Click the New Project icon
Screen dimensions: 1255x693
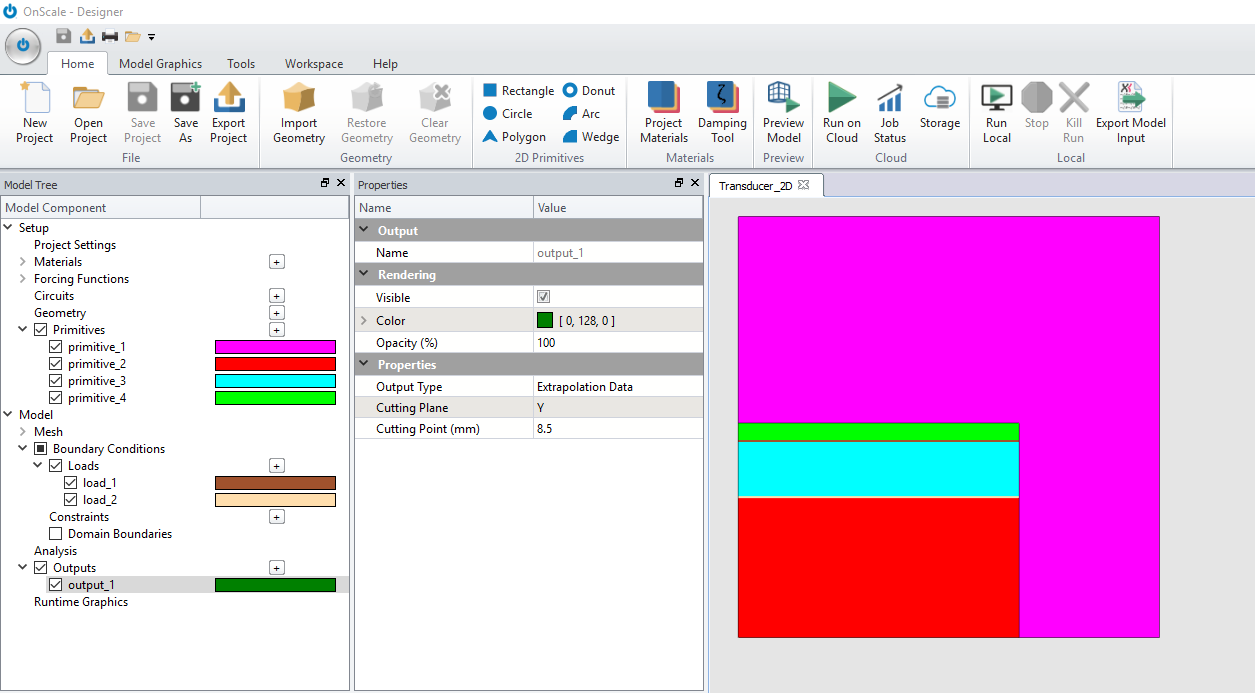coord(35,99)
